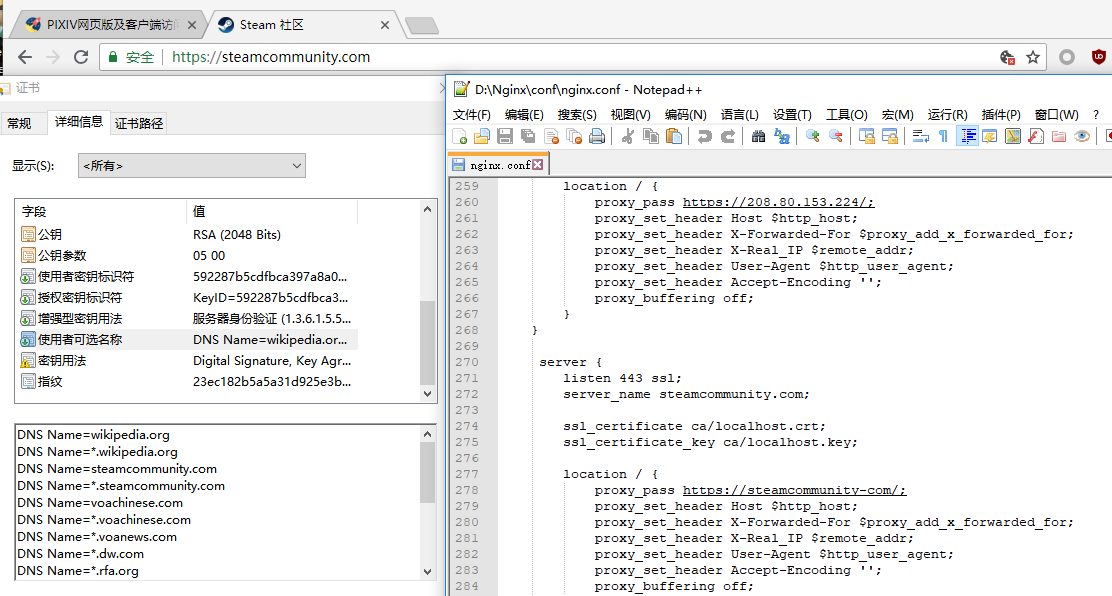
Task: Open the 设置(T) menu
Action: [792, 115]
